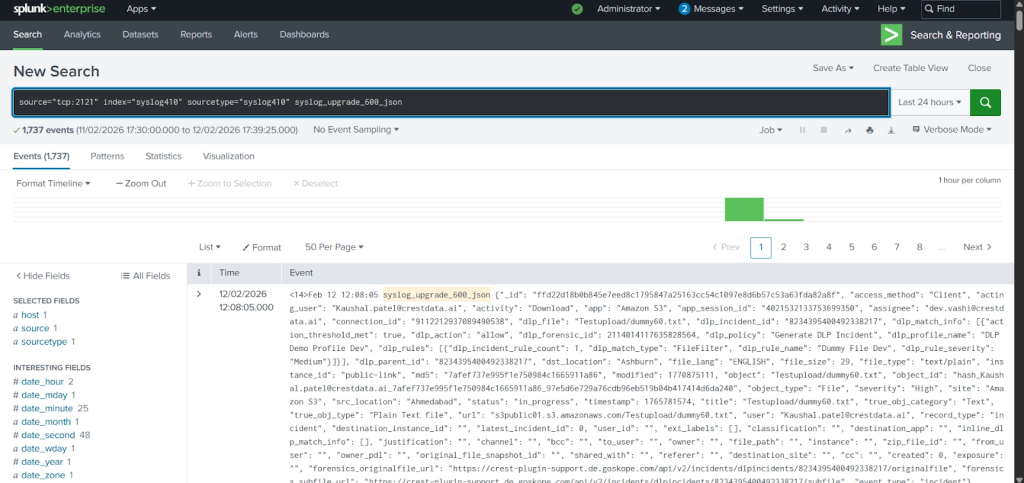Open the Reports nav tab
Screen dimensions: 1024x483
tap(196, 35)
